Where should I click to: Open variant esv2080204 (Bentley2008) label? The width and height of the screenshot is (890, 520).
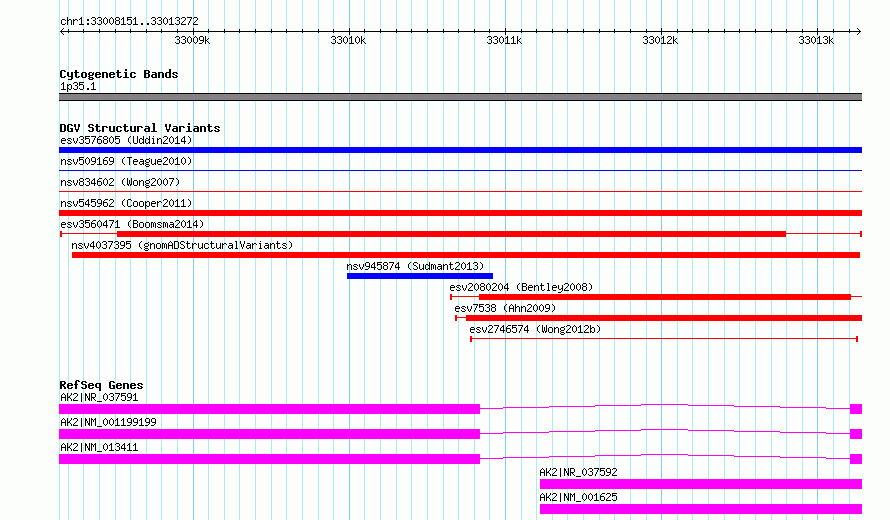tap(521, 287)
